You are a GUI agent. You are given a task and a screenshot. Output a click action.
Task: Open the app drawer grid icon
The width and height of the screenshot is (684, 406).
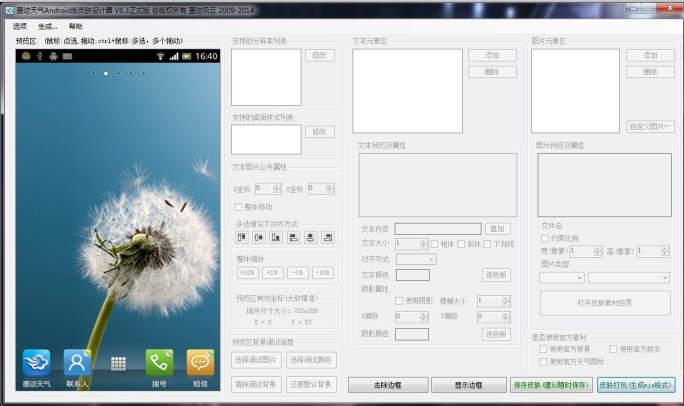(118, 364)
